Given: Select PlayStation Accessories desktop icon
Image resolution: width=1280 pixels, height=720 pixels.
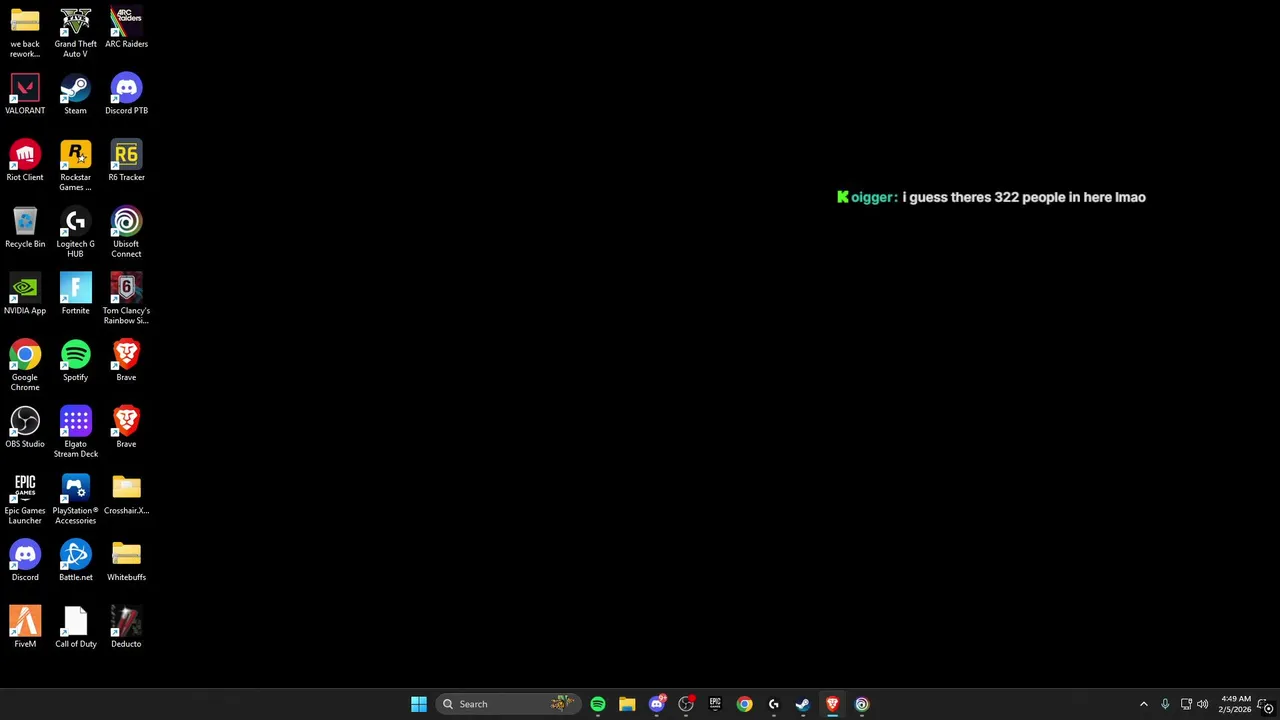Looking at the screenshot, I should (x=75, y=500).
